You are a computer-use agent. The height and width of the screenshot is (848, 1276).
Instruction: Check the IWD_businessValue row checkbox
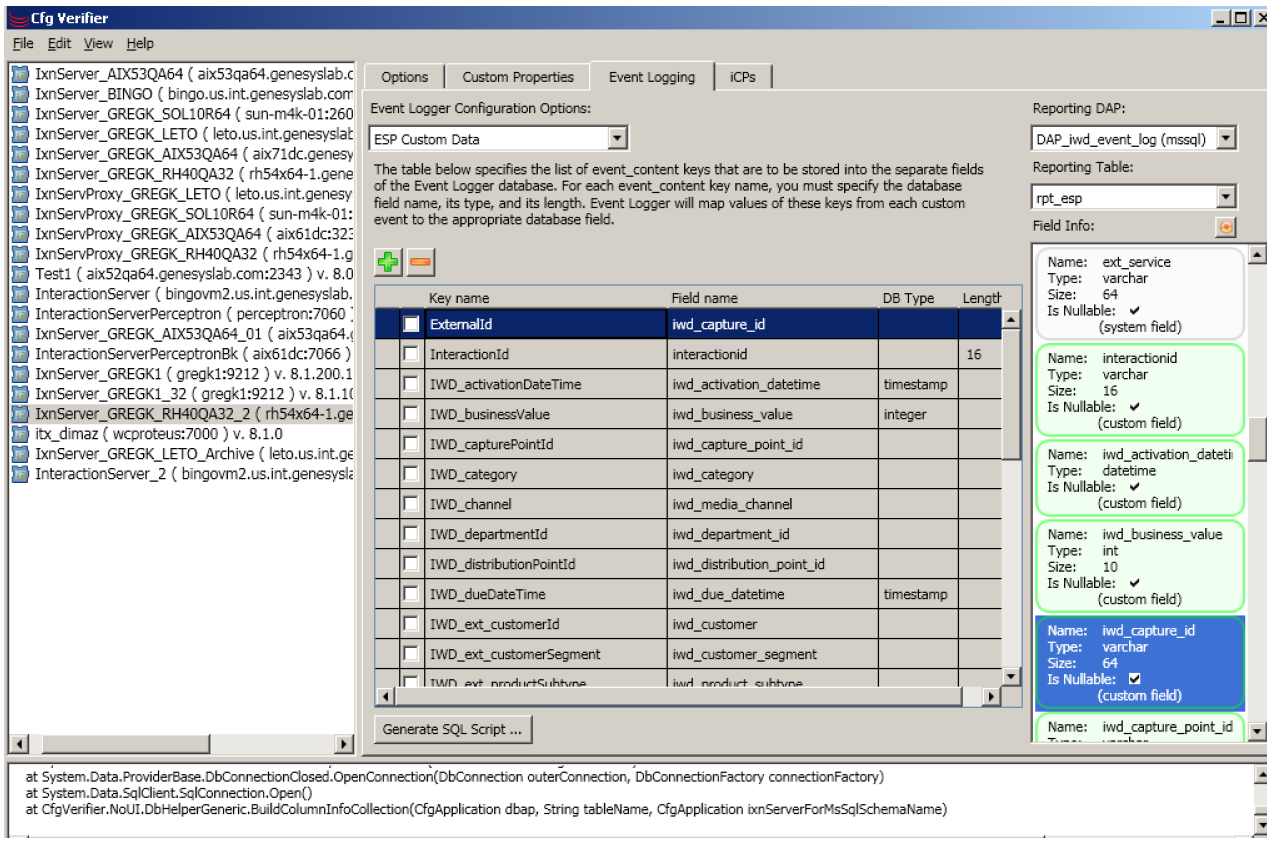click(x=411, y=414)
